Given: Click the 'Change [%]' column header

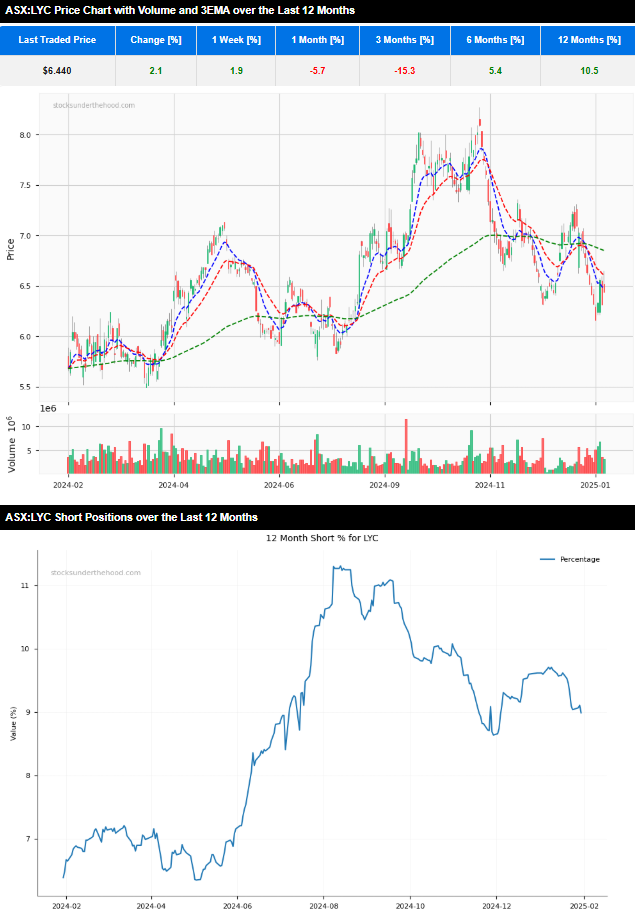Looking at the screenshot, I should [x=156, y=40].
